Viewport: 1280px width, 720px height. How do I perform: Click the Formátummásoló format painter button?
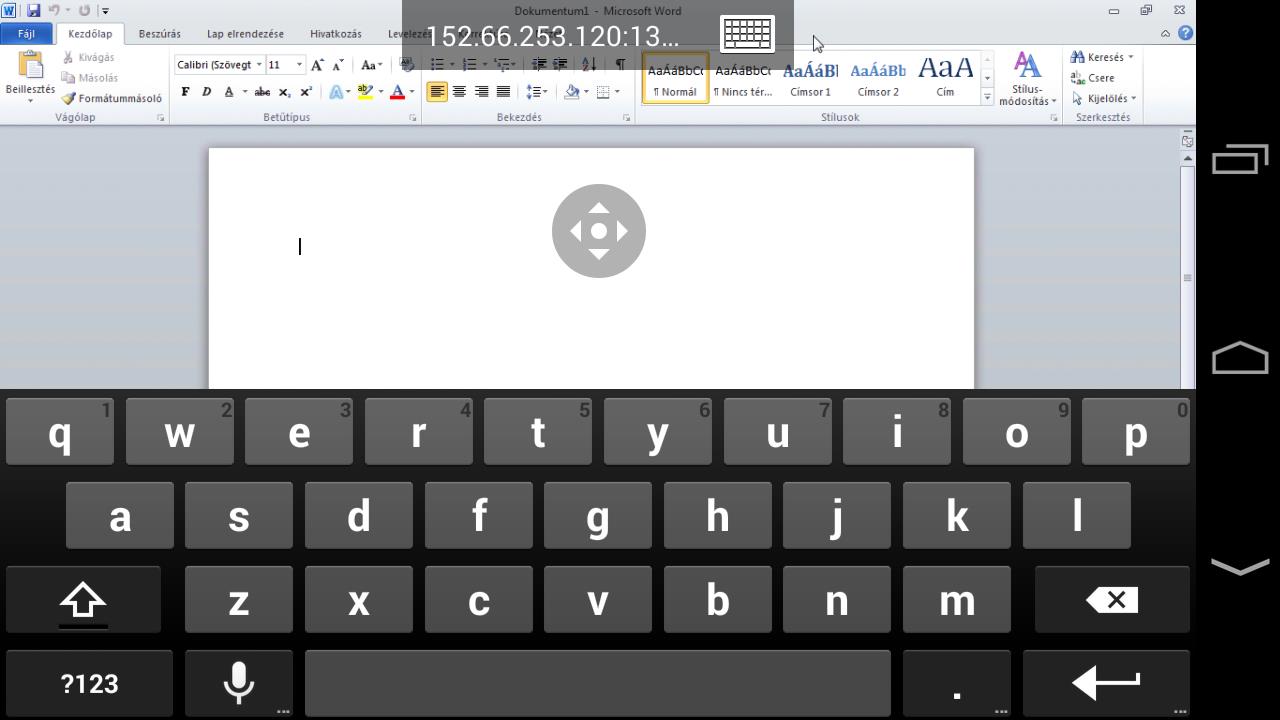click(111, 98)
